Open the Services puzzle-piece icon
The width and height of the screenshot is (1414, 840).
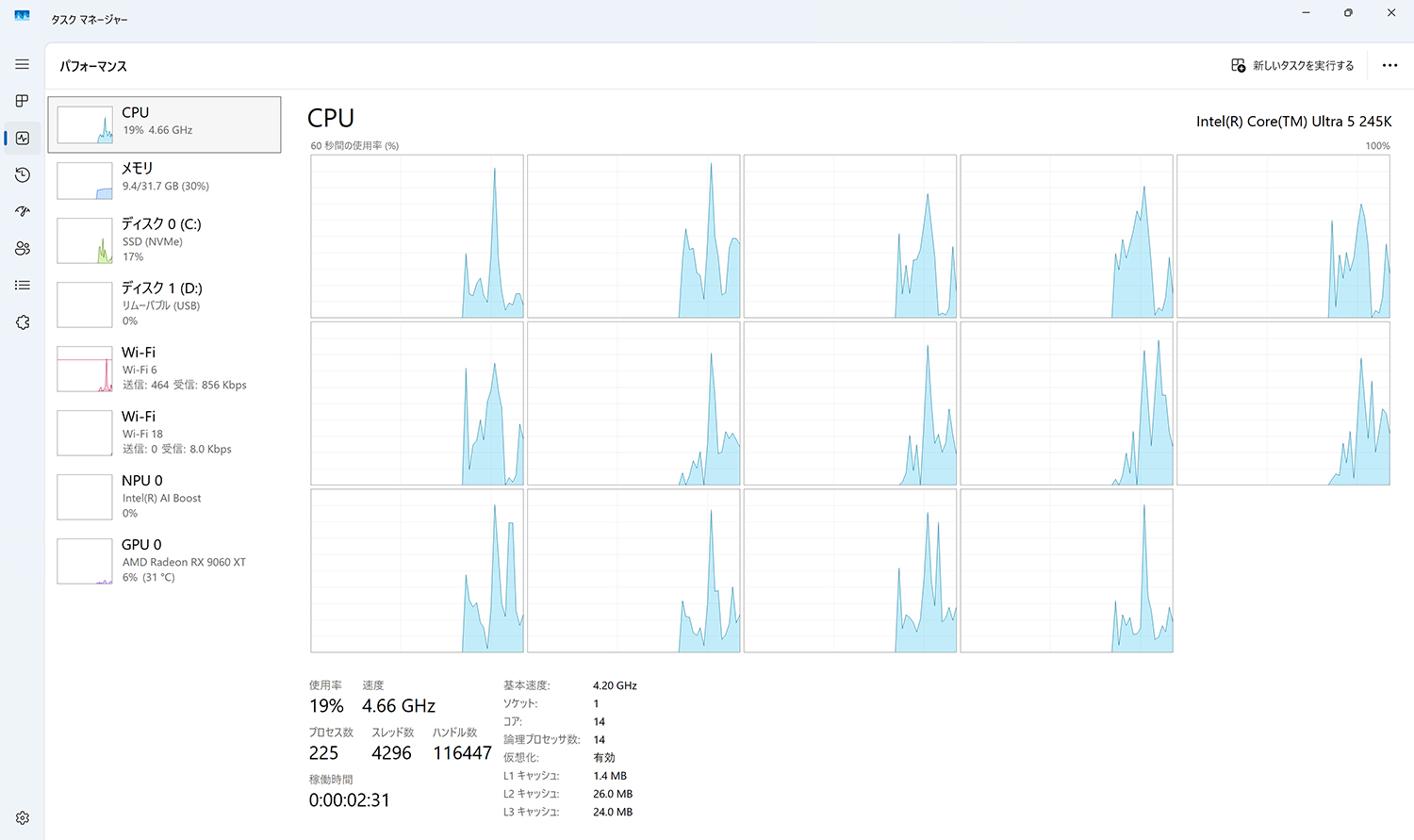(23, 322)
